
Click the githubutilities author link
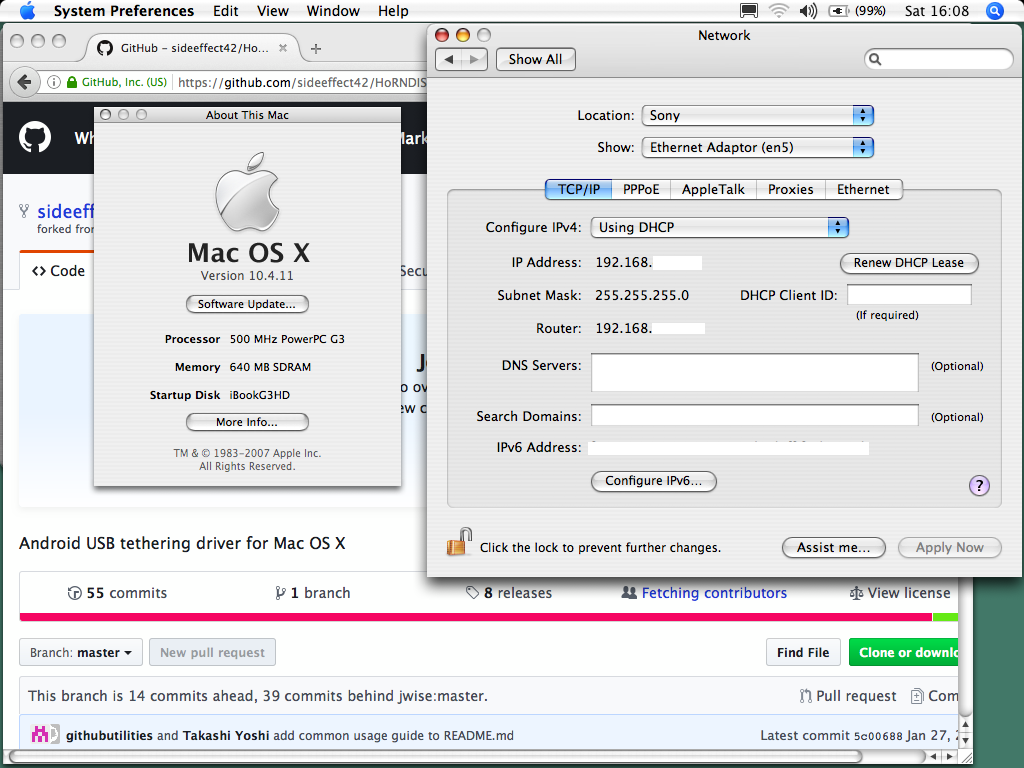(109, 735)
